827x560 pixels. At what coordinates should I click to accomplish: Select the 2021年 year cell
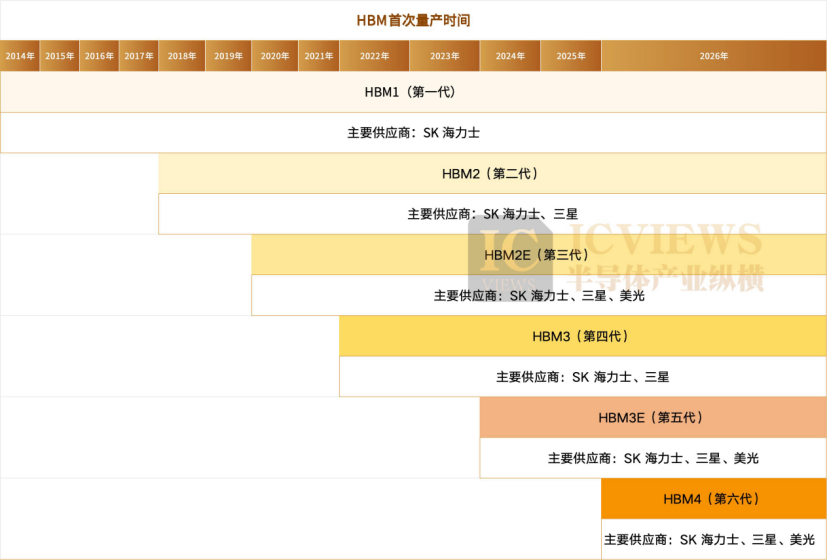tap(319, 56)
